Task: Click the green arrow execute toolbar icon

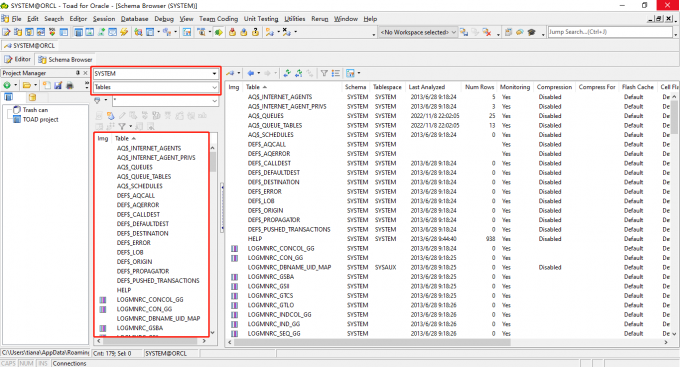Action: 219,32
